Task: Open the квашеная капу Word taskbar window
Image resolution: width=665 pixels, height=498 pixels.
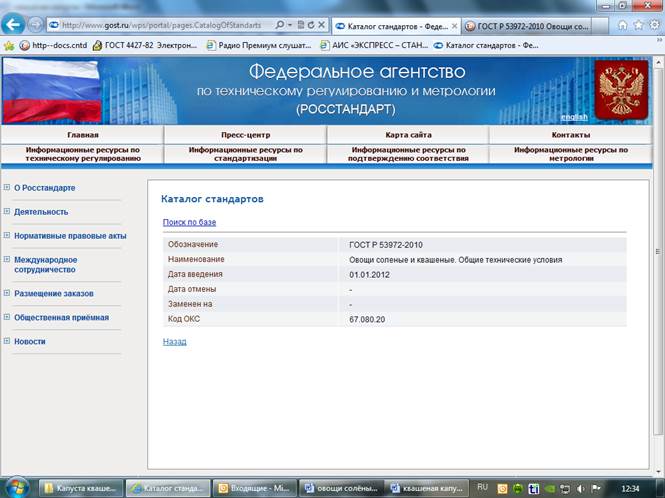Action: pyautogui.click(x=427, y=488)
